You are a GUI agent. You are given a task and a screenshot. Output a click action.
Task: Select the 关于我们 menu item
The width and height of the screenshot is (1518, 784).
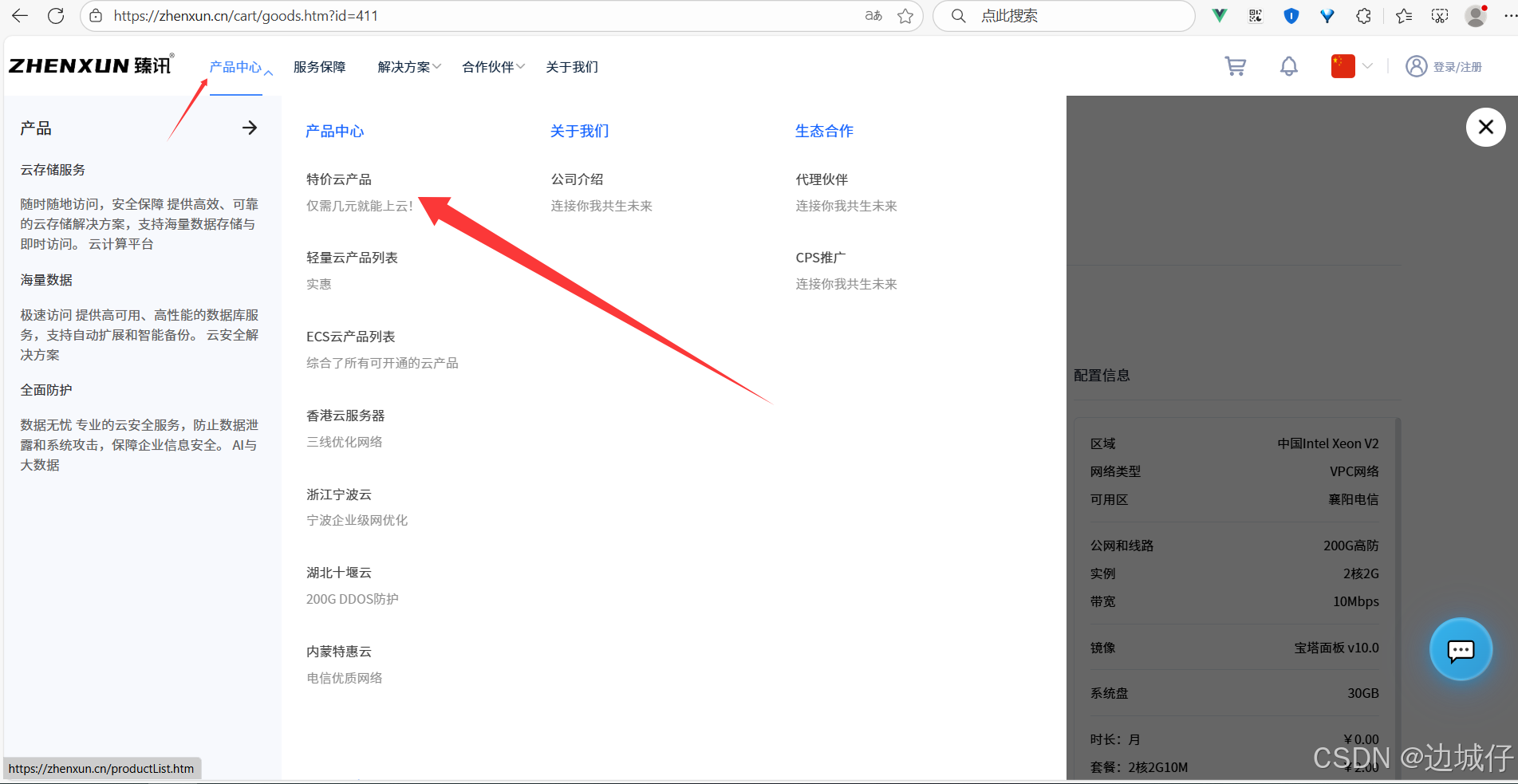[x=571, y=67]
